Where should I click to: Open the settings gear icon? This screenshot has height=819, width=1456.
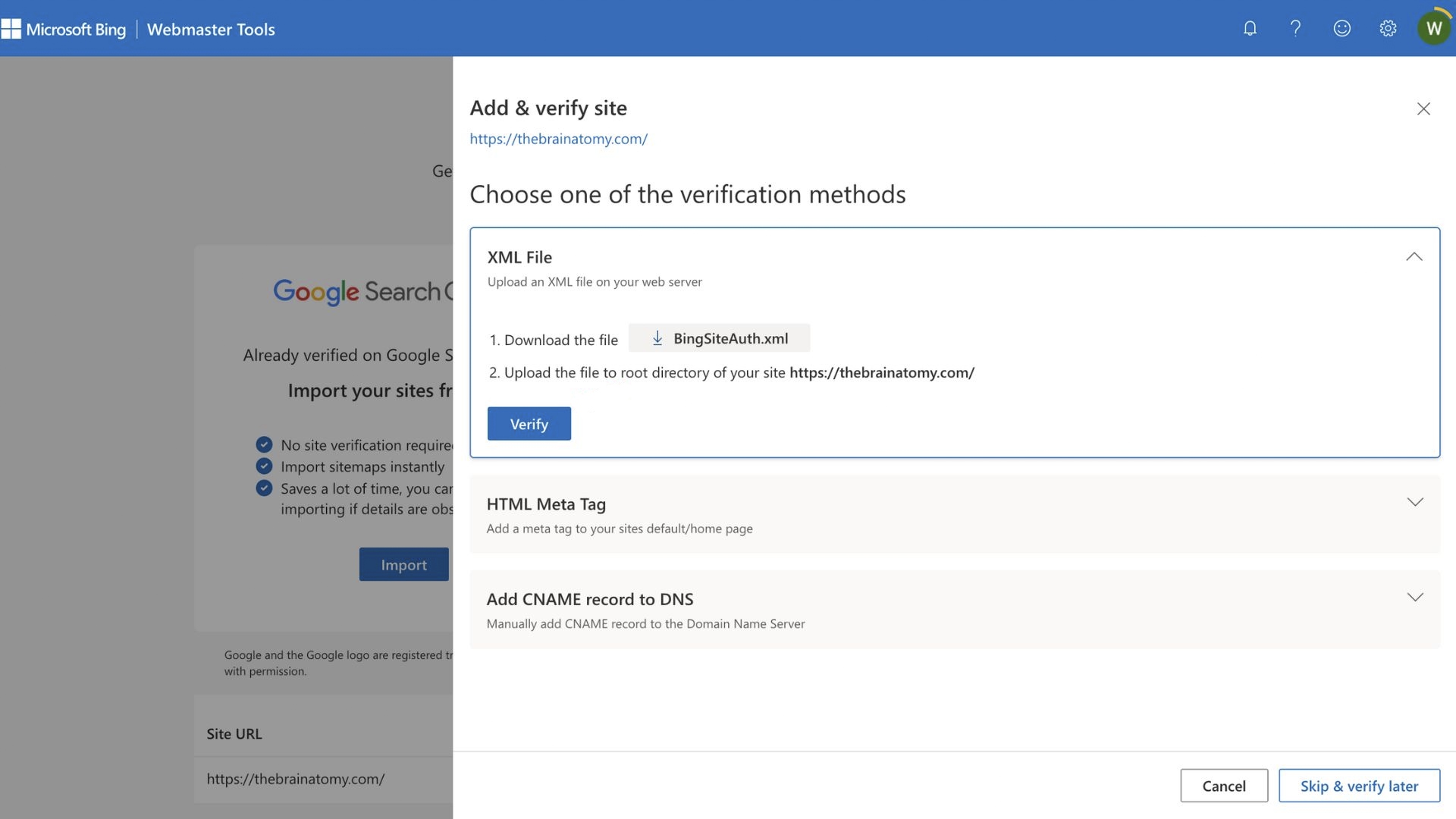(1388, 29)
